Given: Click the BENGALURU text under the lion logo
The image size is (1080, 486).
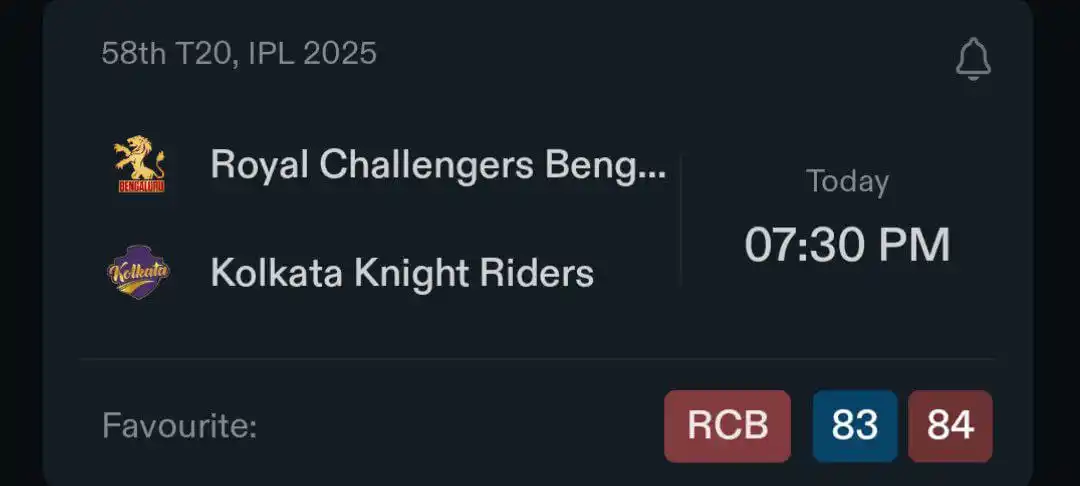Looking at the screenshot, I should [x=141, y=187].
